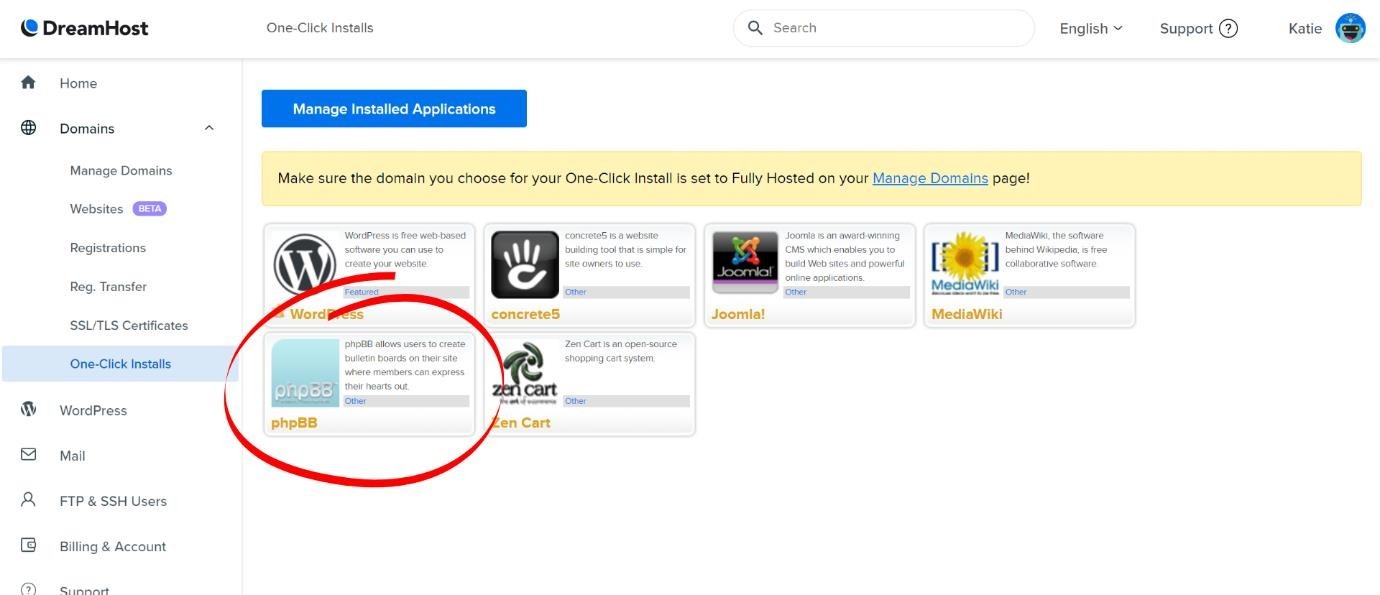Collapse the Domains section
This screenshot has width=1380, height=595.
[209, 128]
